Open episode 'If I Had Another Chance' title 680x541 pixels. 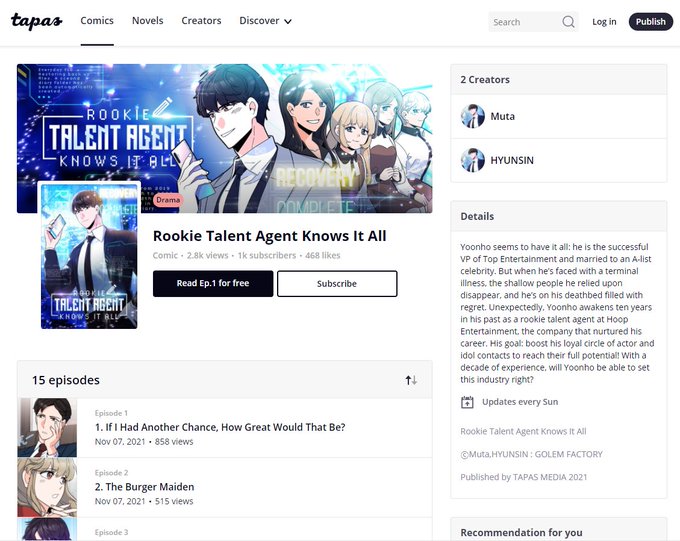coord(220,427)
